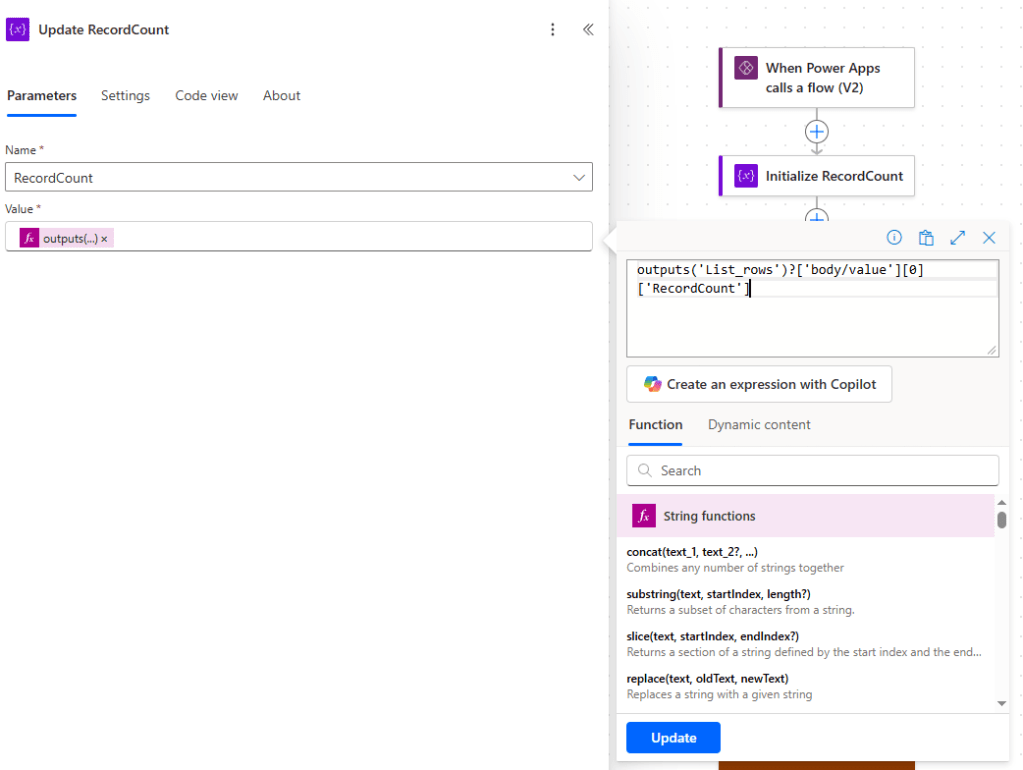Click the Copilot sparkle icon
Screen dimensions: 1023x770
click(x=654, y=384)
